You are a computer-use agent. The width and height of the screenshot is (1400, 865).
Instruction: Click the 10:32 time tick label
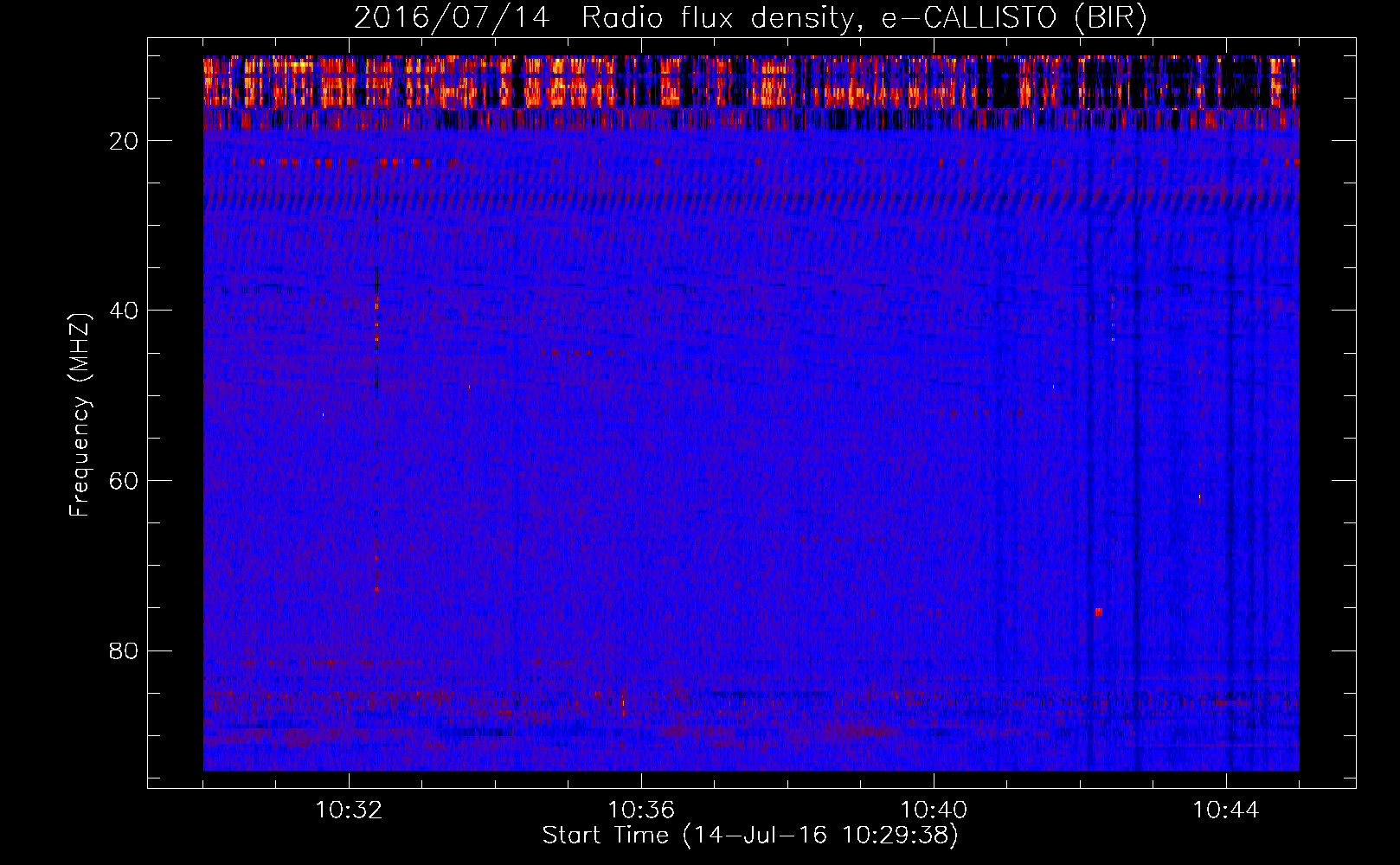click(x=349, y=811)
